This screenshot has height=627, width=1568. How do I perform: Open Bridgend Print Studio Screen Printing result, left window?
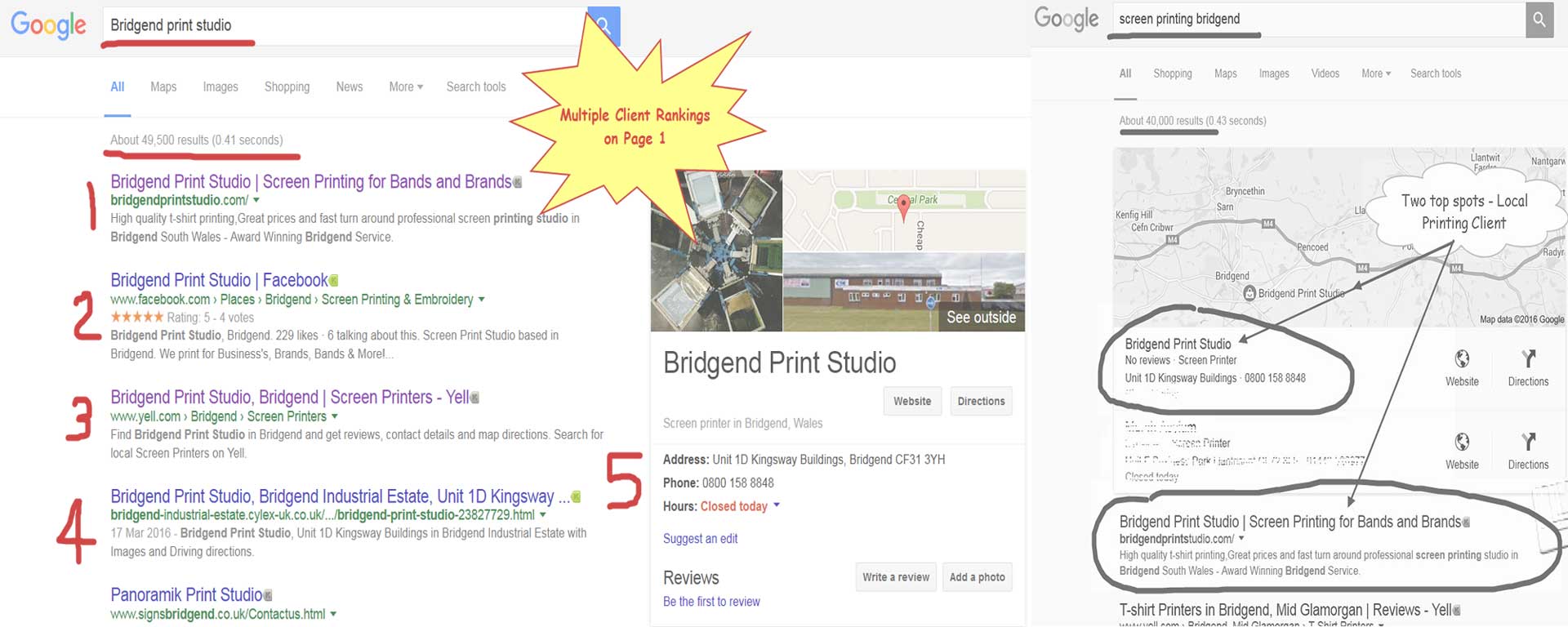point(311,182)
